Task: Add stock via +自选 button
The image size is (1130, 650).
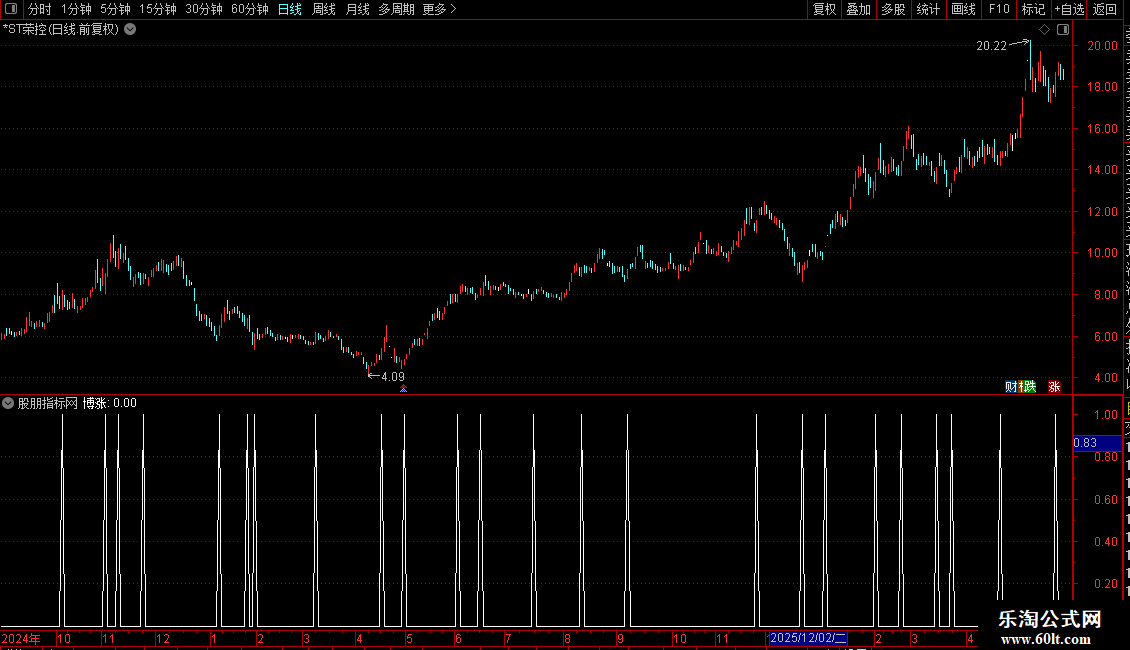Action: point(1069,9)
